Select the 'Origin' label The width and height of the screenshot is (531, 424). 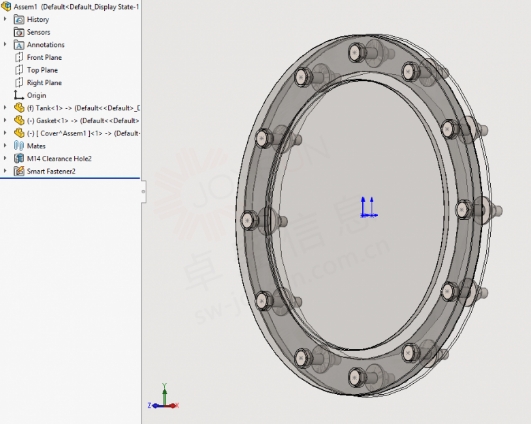coord(36,96)
